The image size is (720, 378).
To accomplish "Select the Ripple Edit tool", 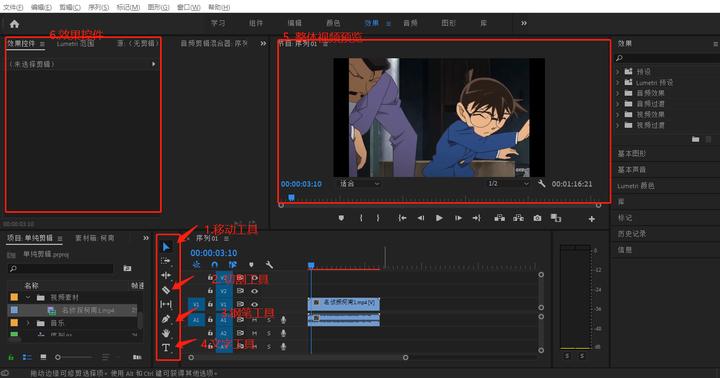I will (166, 275).
